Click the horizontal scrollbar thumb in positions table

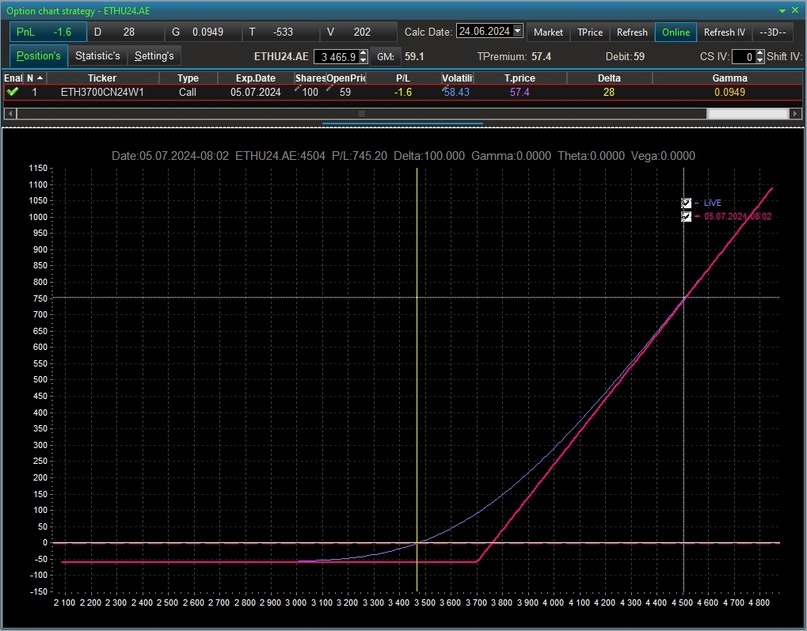[x=361, y=113]
